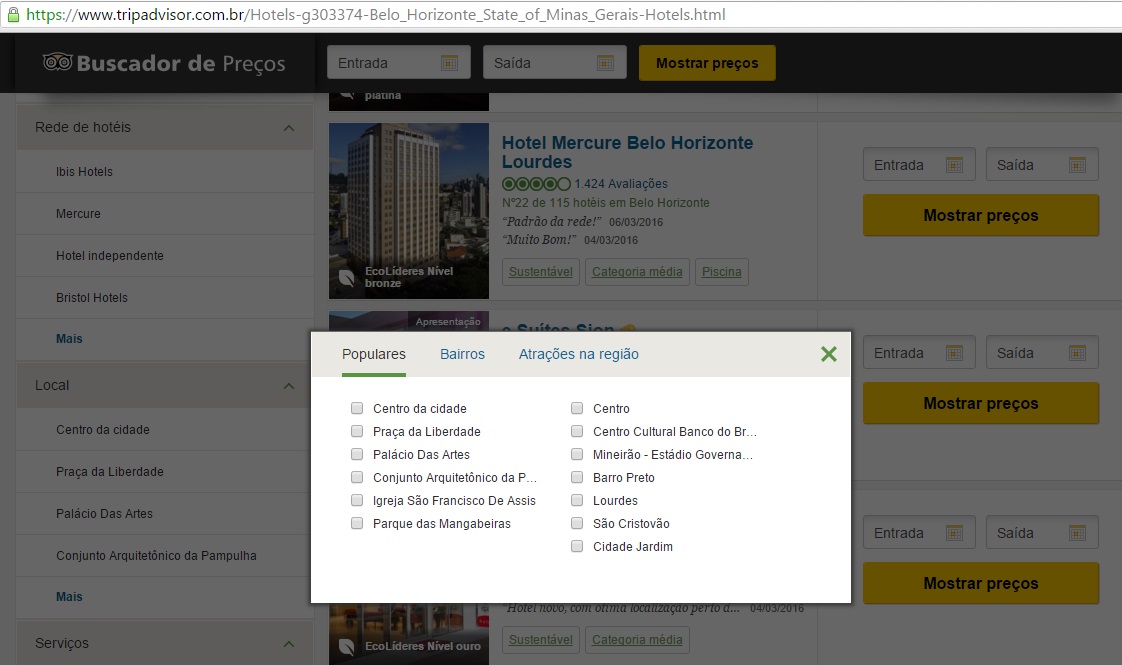Collapse the Serviços filter section
This screenshot has width=1122, height=665.
click(x=289, y=644)
